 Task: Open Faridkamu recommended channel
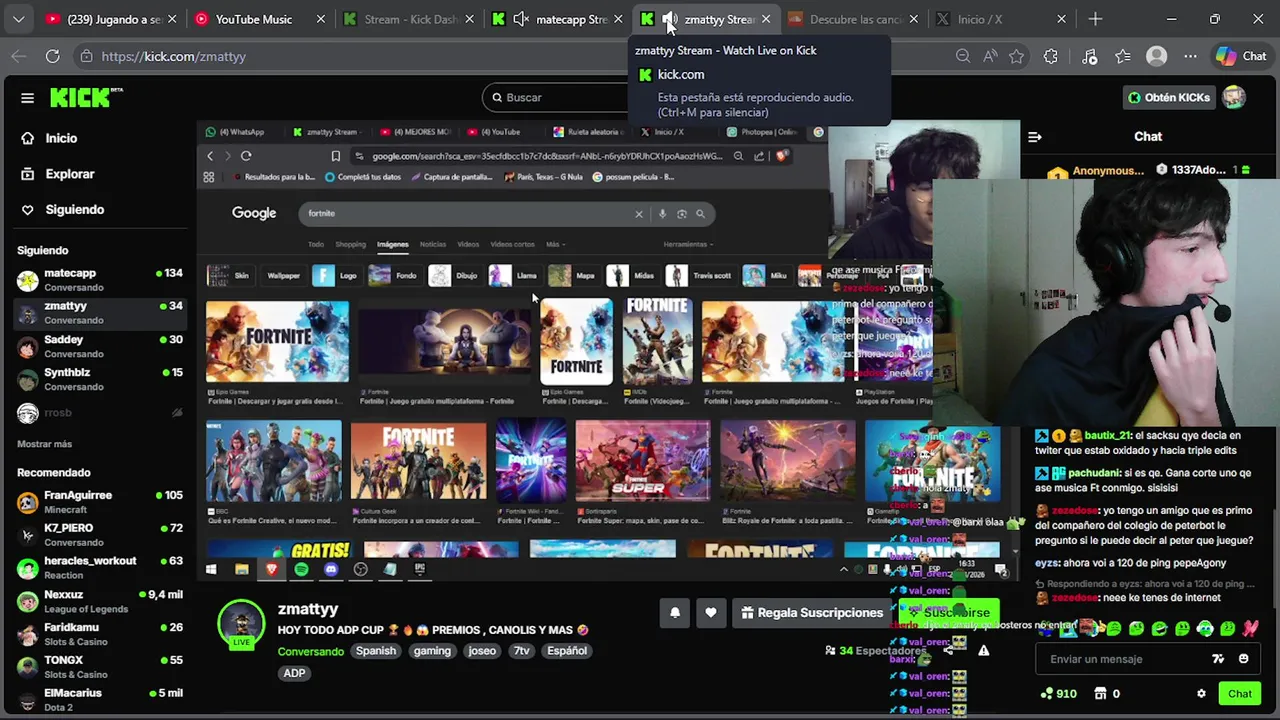pyautogui.click(x=100, y=634)
